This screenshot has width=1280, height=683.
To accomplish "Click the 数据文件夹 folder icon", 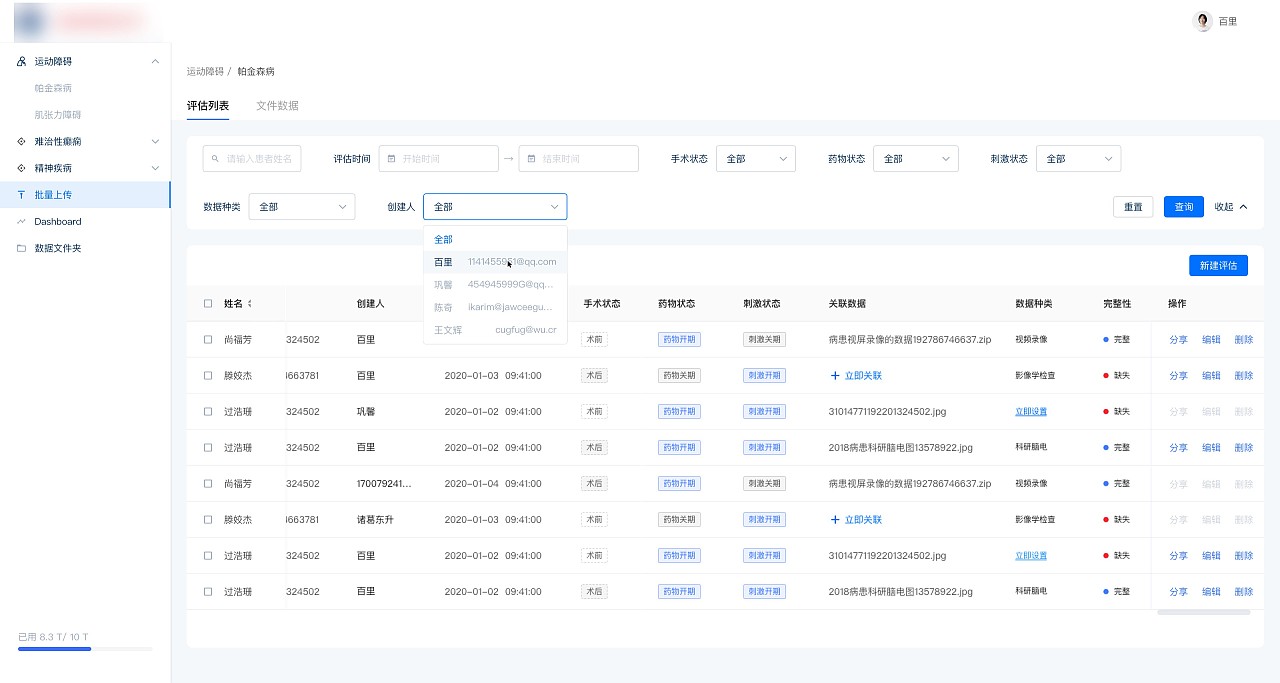I will (x=22, y=248).
